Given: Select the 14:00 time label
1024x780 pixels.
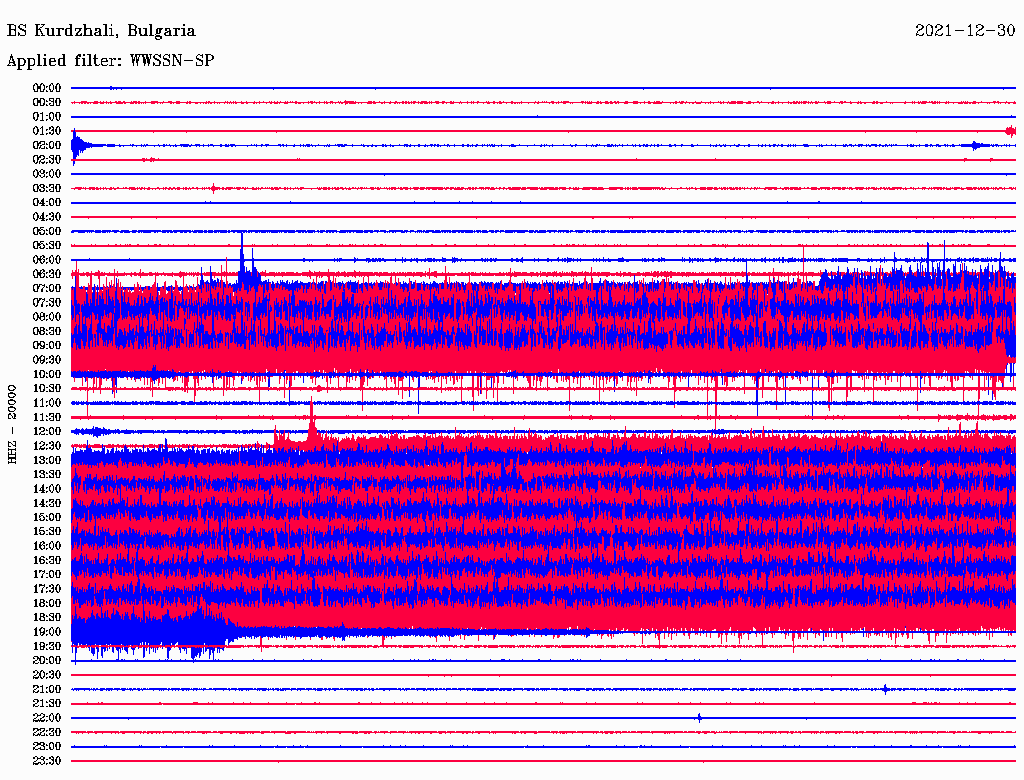Looking at the screenshot, I should (x=47, y=489).
